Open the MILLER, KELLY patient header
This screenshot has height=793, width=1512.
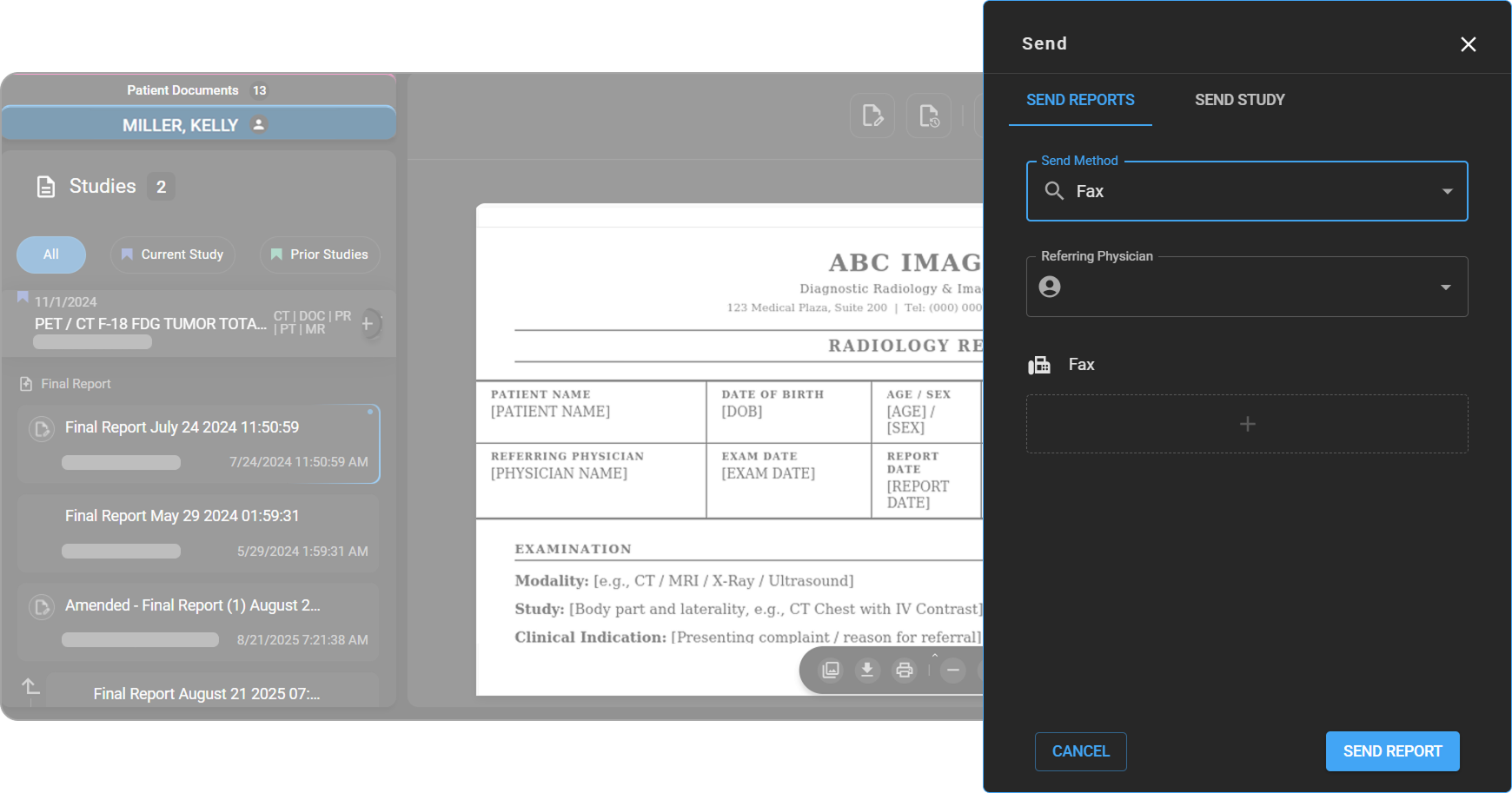tap(198, 124)
